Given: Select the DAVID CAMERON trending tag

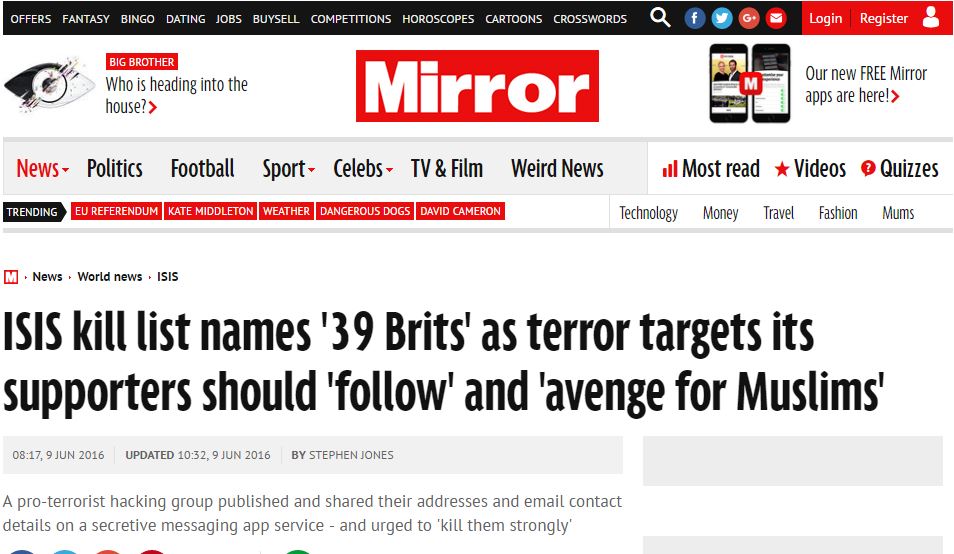Looking at the screenshot, I should point(461,211).
